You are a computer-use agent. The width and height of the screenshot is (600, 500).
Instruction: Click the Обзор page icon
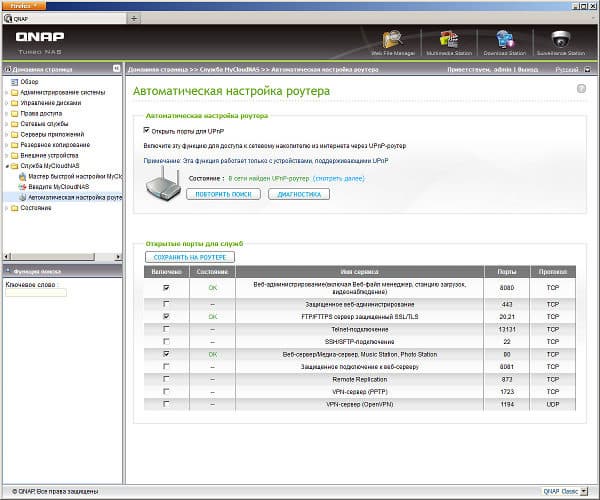tap(15, 82)
